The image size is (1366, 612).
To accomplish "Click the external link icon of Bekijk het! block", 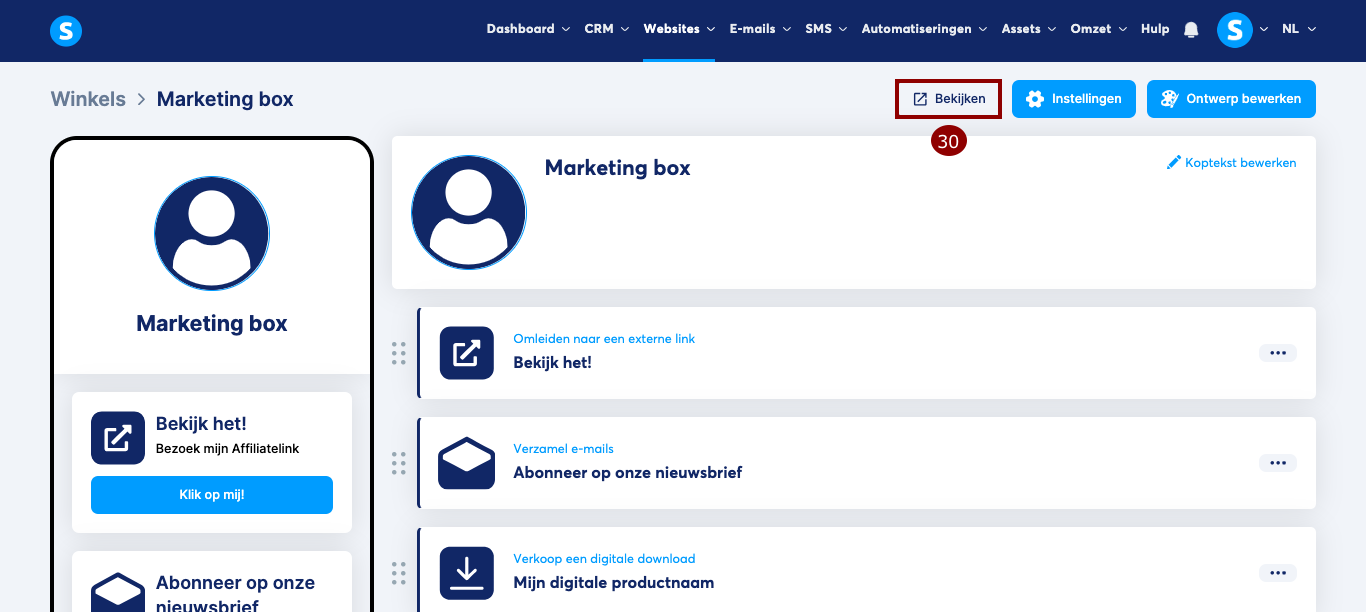I will (467, 353).
